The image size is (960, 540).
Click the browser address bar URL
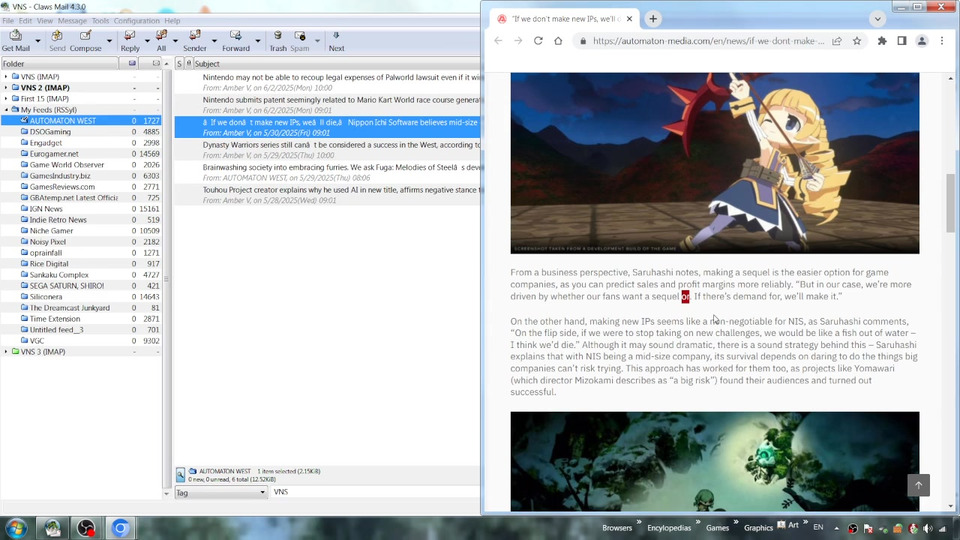point(709,41)
